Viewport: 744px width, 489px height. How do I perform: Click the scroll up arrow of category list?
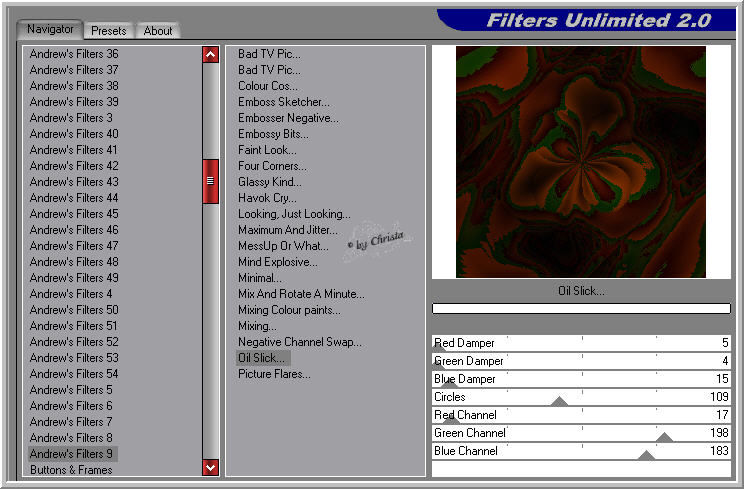[210, 55]
